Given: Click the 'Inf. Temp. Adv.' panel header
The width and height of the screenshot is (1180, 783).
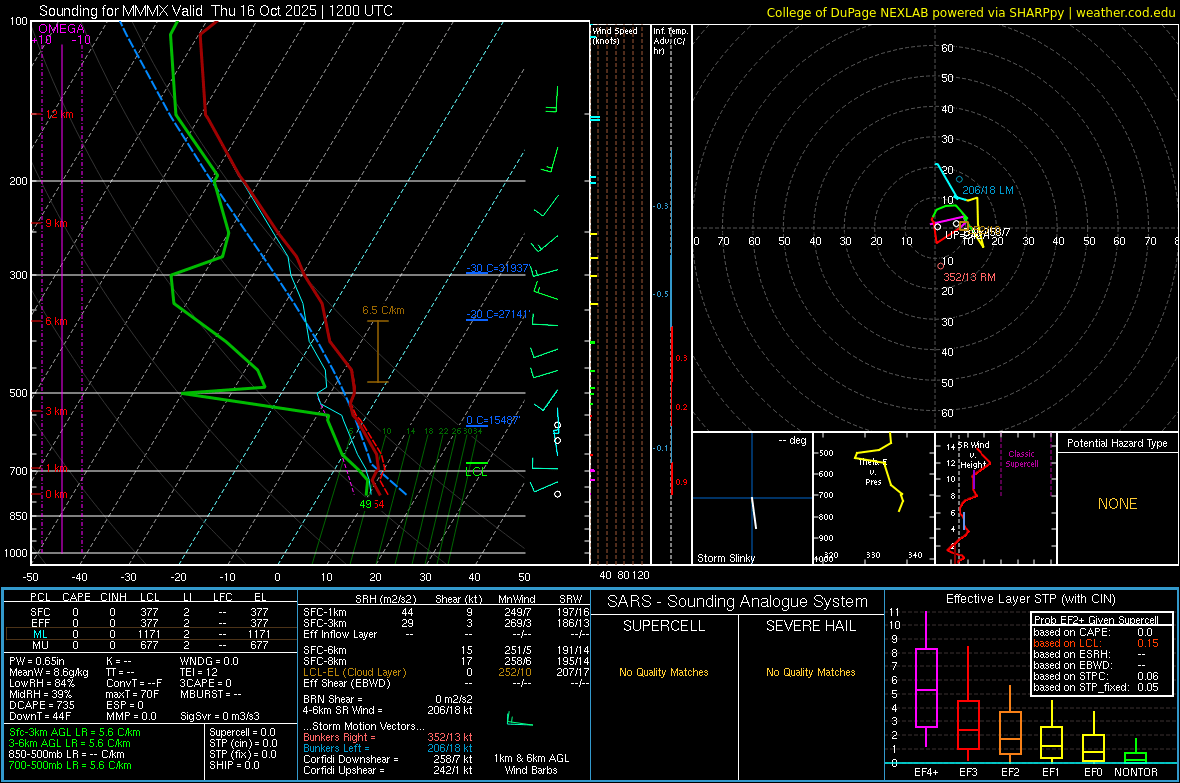Looking at the screenshot, I should tap(670, 41).
